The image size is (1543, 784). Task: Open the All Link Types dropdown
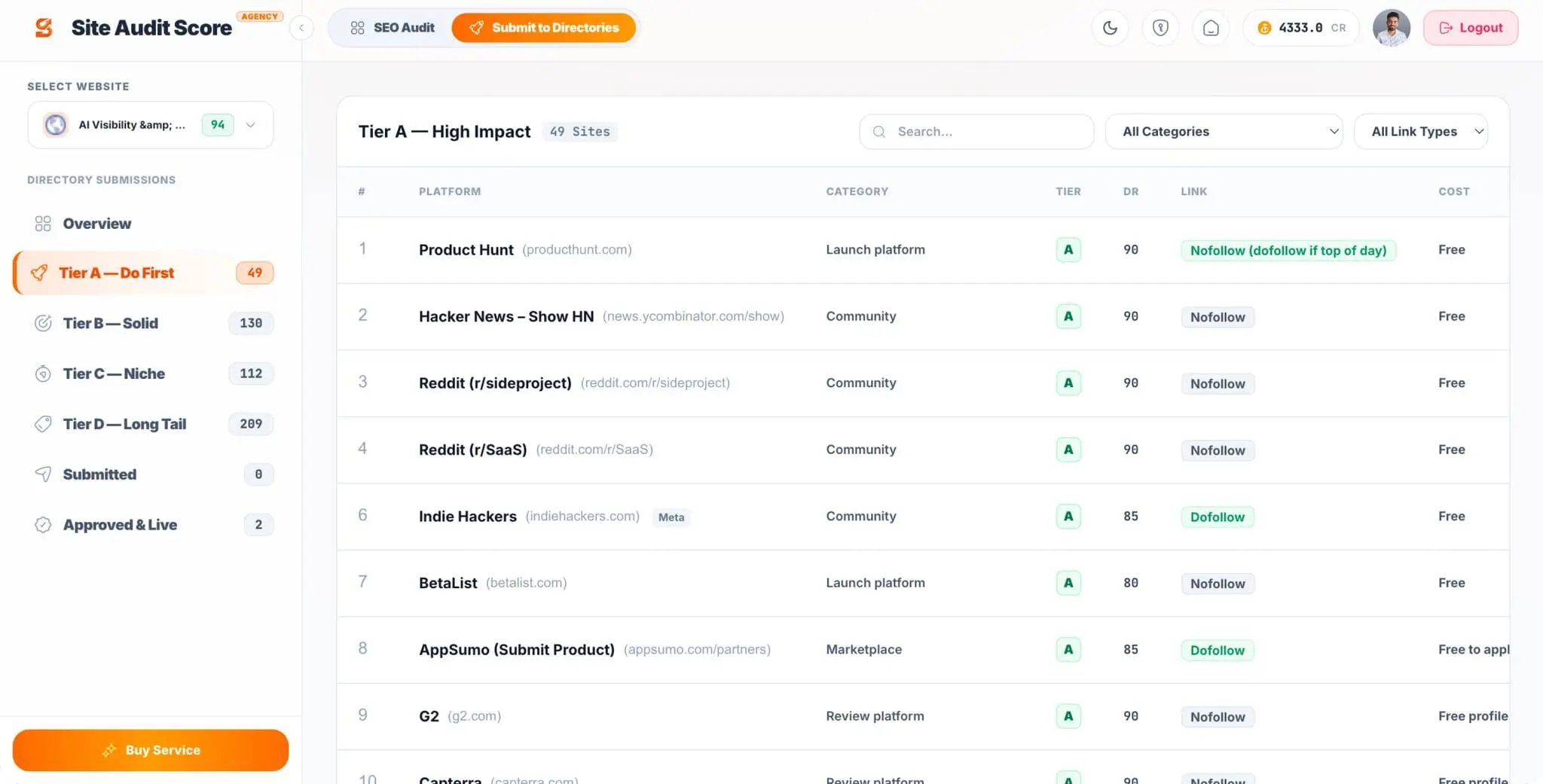[1421, 132]
